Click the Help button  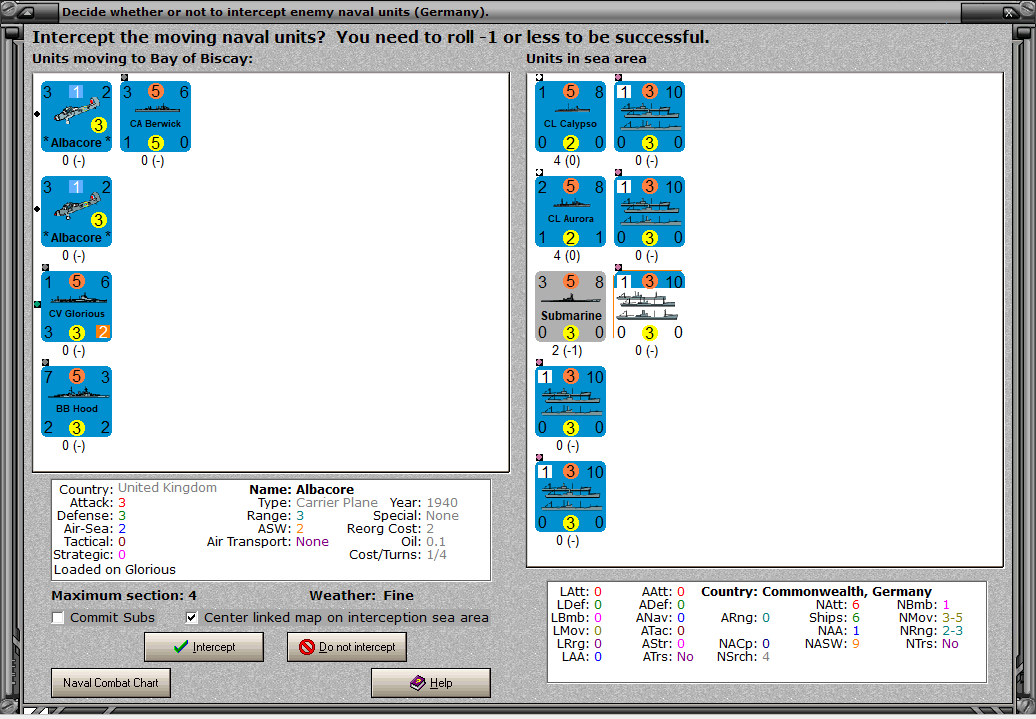click(x=430, y=682)
